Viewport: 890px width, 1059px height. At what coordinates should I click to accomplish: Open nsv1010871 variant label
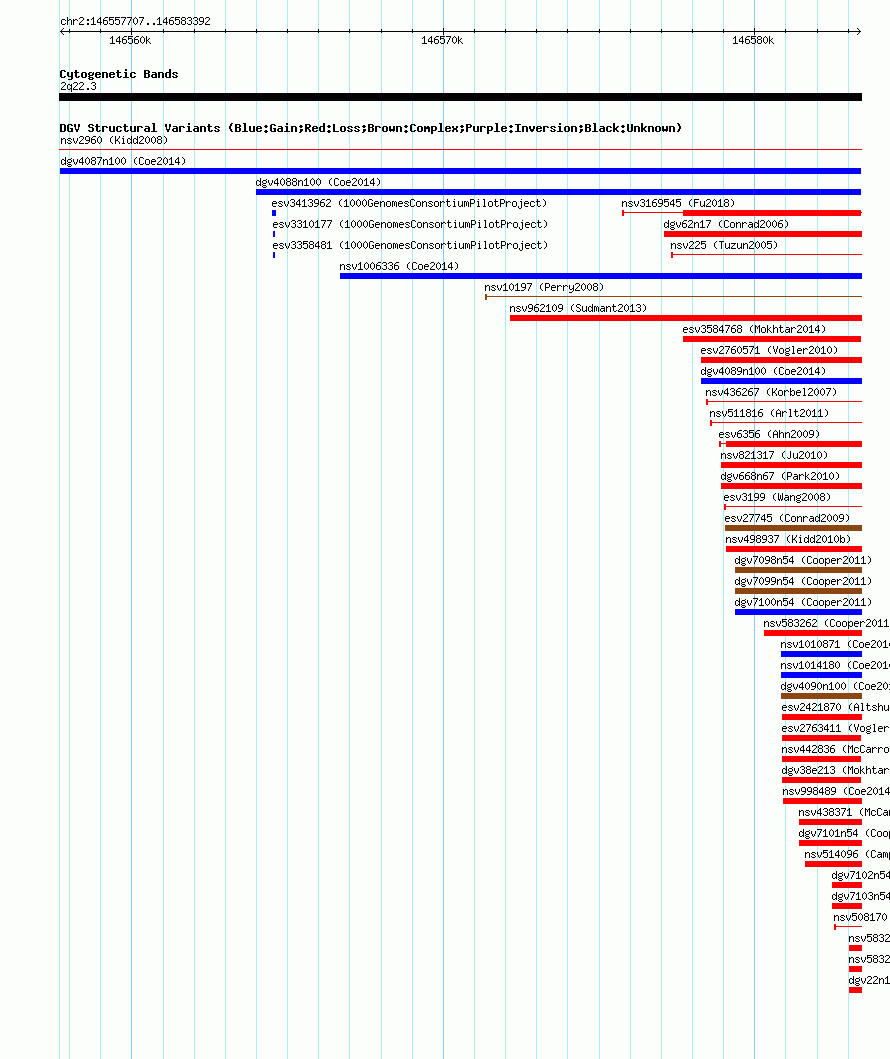tap(835, 644)
